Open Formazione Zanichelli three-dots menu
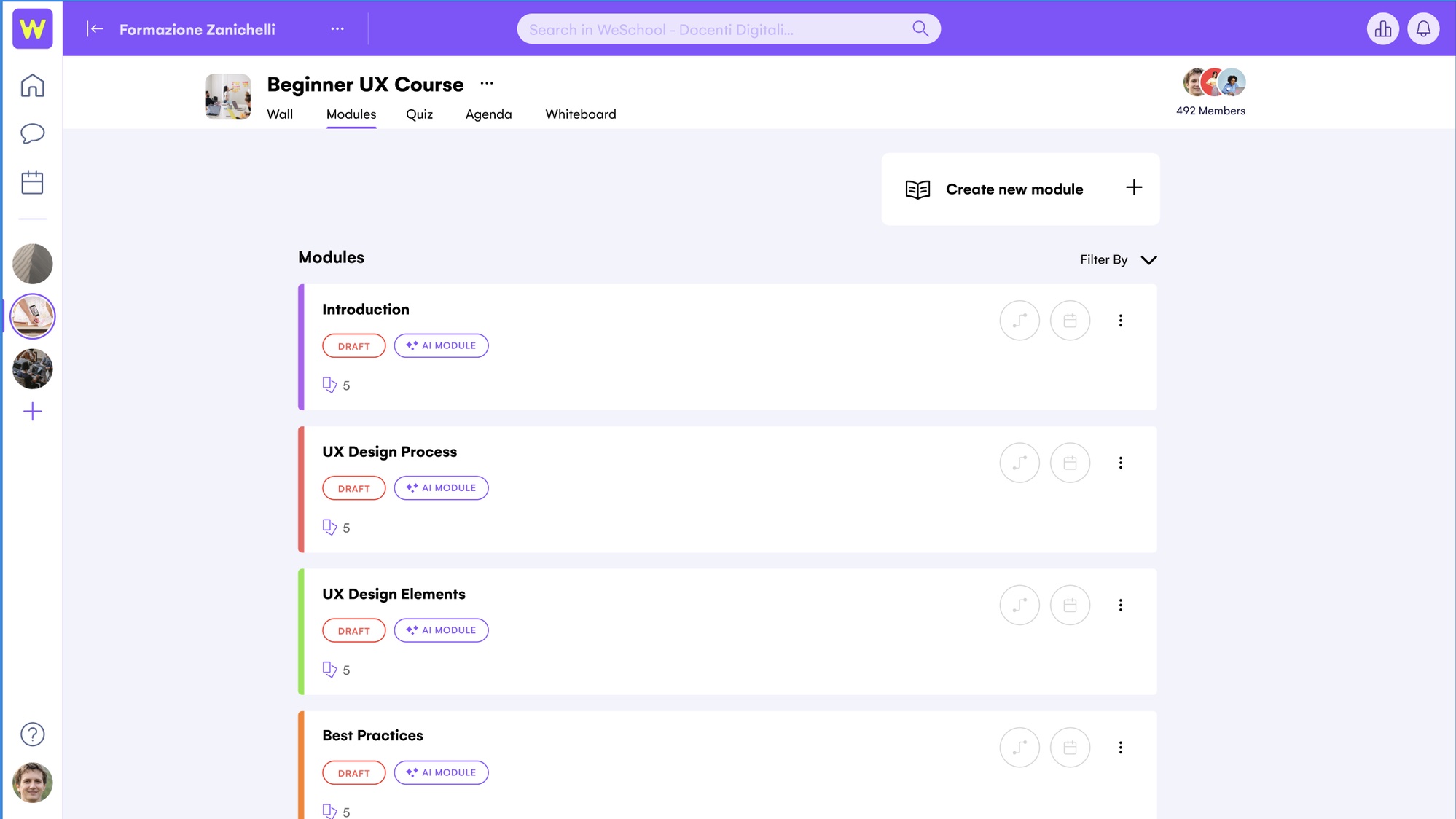 pos(337,28)
